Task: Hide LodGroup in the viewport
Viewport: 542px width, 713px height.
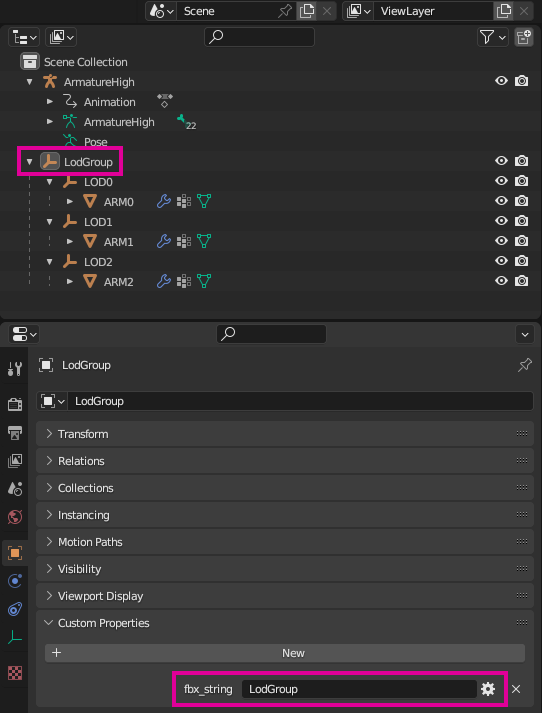Action: coord(501,161)
